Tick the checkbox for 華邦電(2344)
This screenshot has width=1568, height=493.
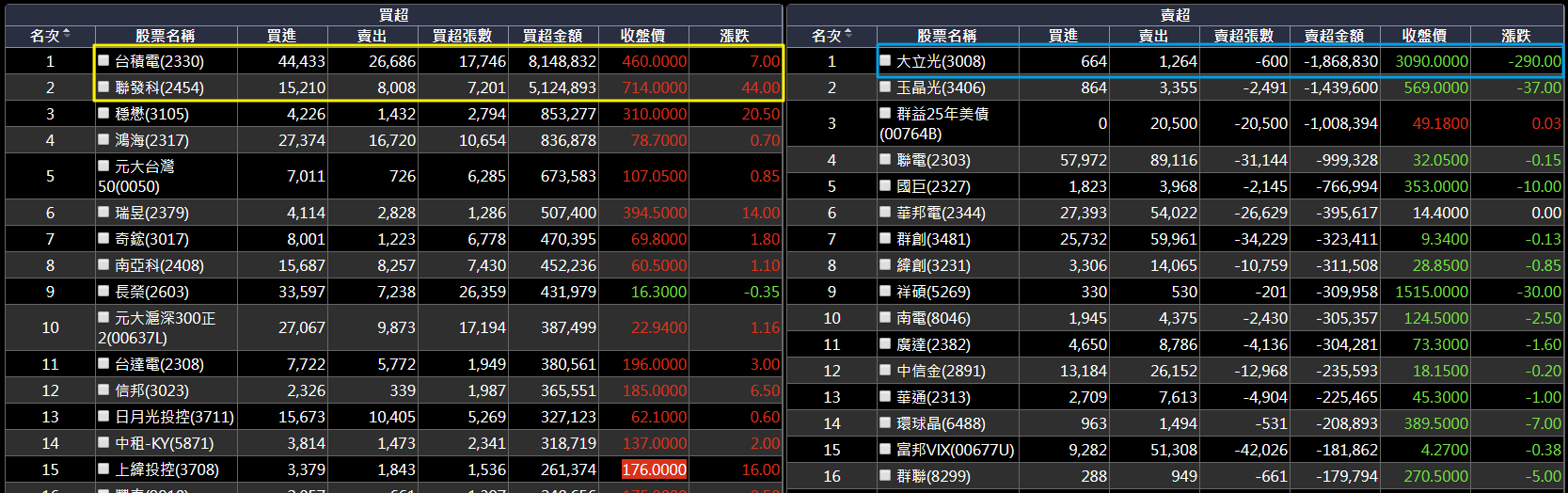[x=885, y=212]
